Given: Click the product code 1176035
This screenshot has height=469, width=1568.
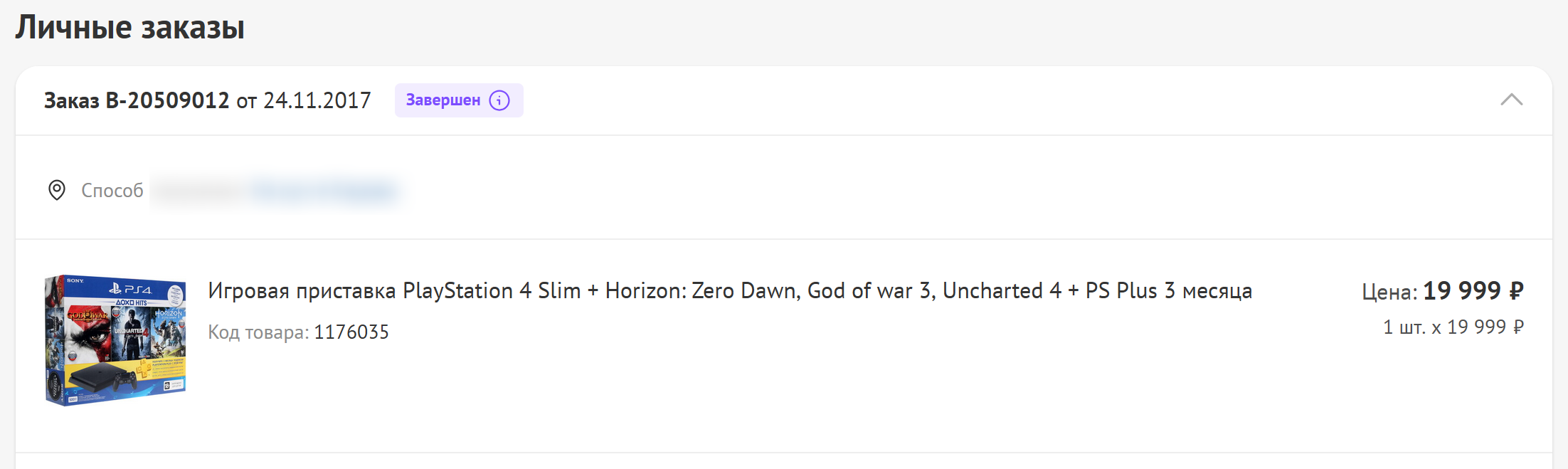Looking at the screenshot, I should coord(351,332).
